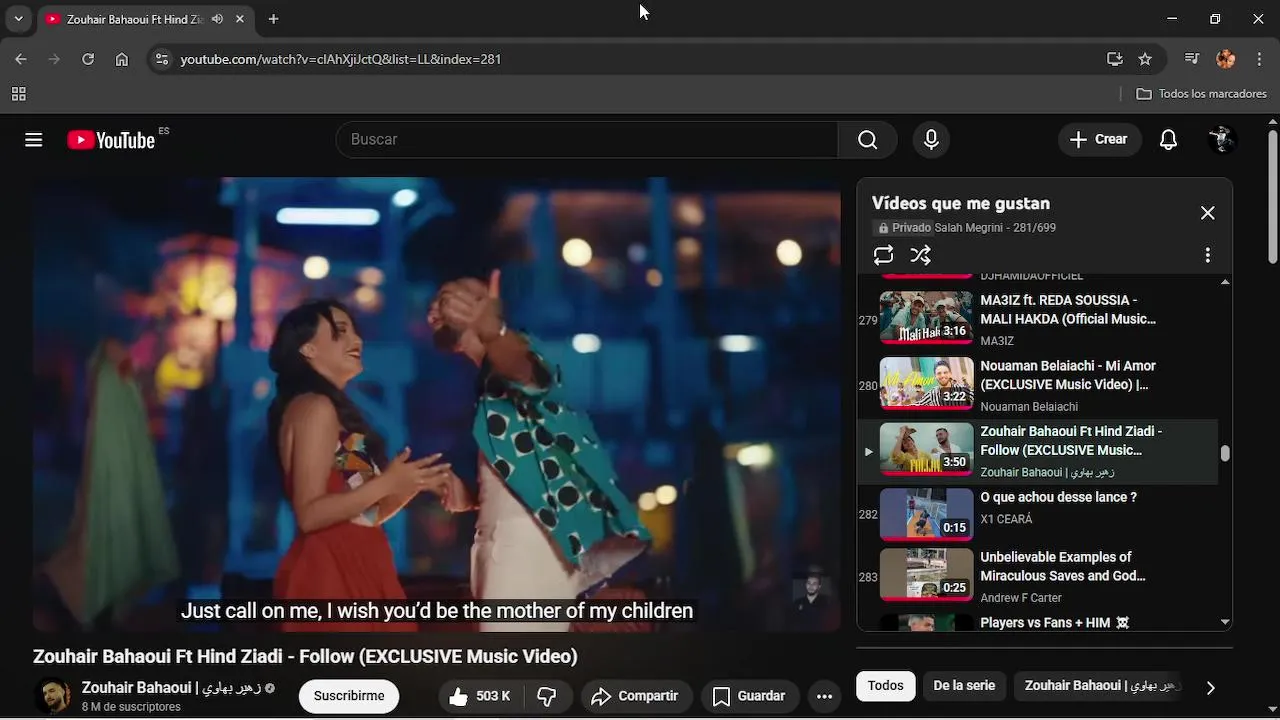The image size is (1280, 720).
Task: Close the Vídeos que me gustan panel
Action: tap(1208, 213)
